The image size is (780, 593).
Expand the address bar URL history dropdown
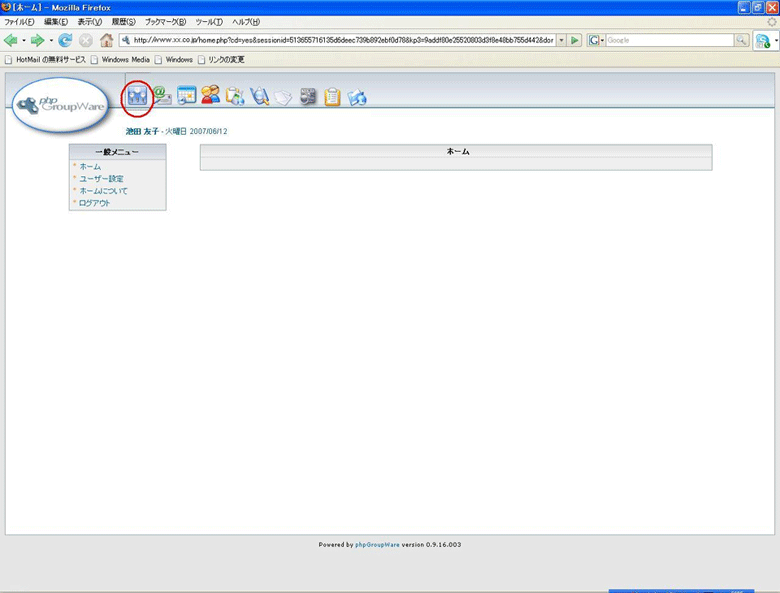(x=561, y=40)
